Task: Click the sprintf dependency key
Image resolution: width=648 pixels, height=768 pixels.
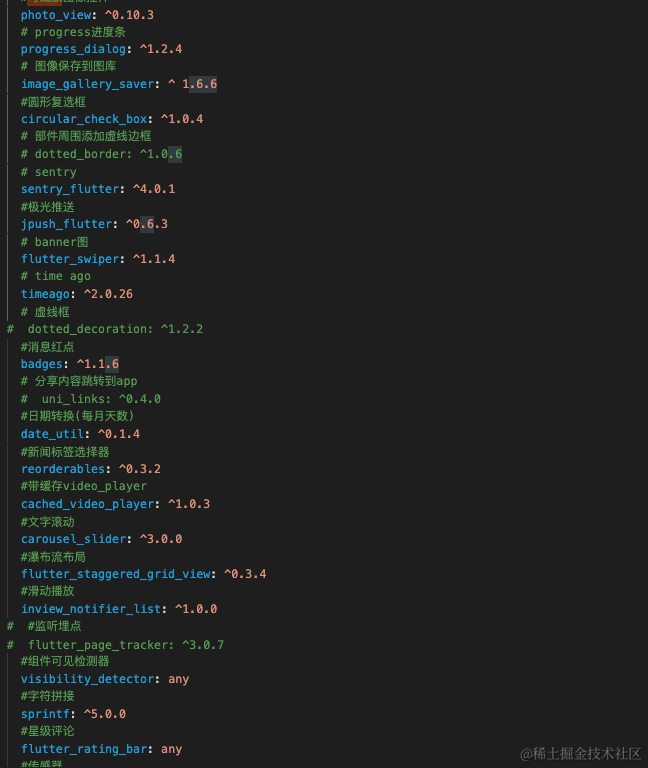Action: [x=45, y=714]
